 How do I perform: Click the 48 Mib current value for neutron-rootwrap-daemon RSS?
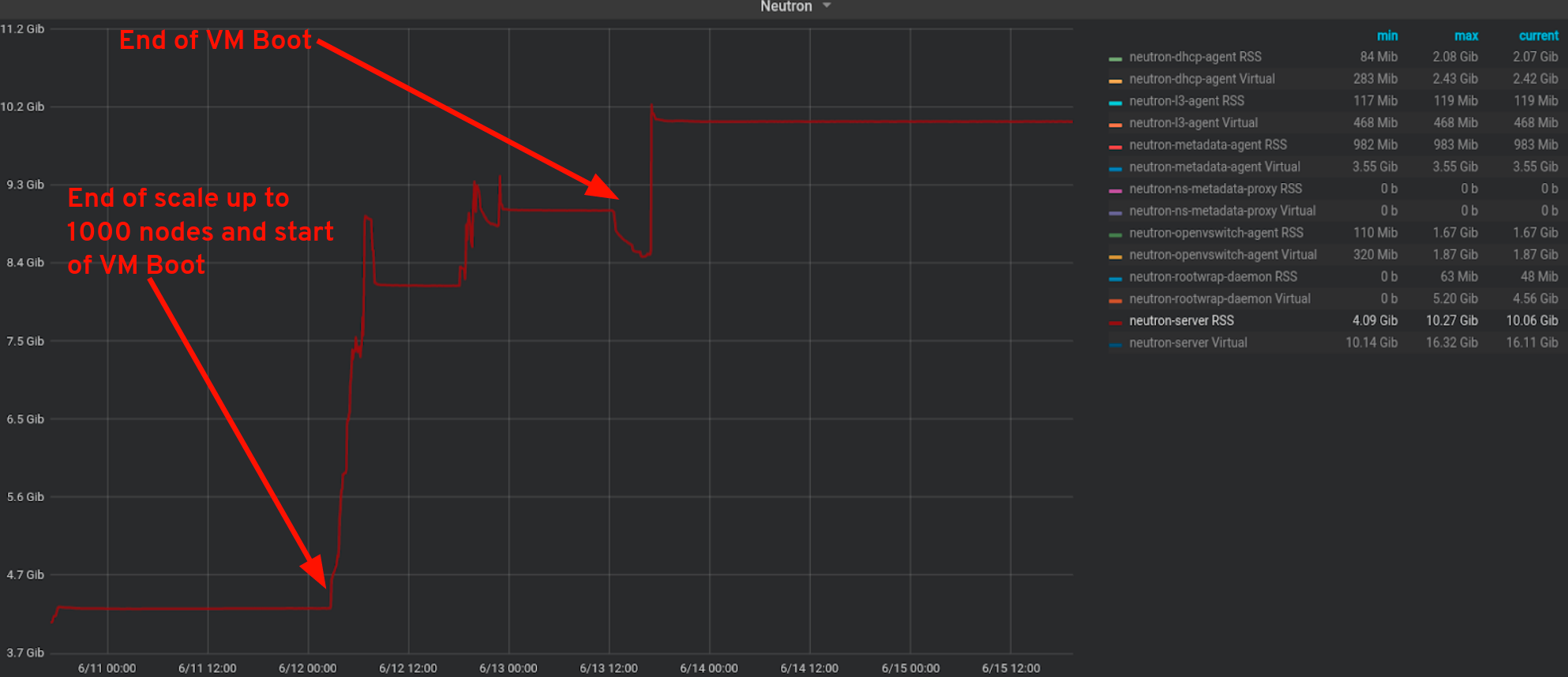click(x=1539, y=277)
